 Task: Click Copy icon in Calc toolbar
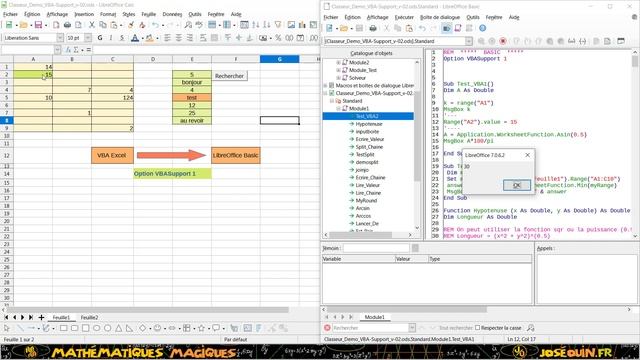point(103,25)
